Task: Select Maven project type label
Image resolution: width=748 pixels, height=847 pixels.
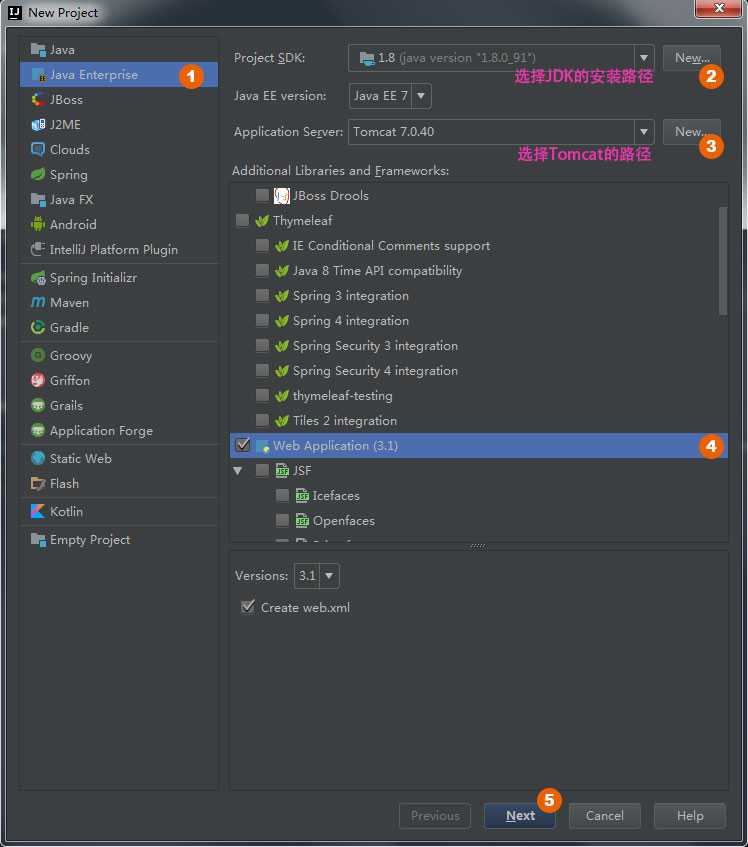Action: pyautogui.click(x=69, y=302)
